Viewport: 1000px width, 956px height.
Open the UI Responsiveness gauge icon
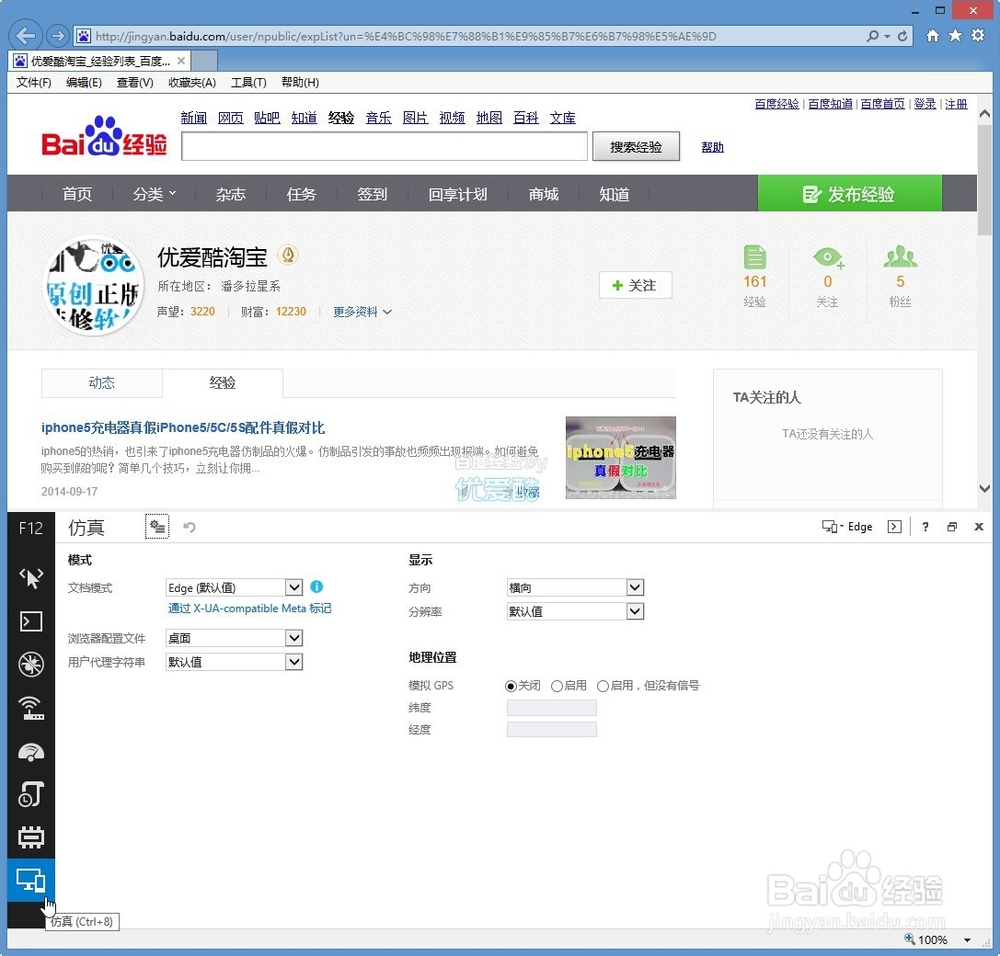[31, 751]
